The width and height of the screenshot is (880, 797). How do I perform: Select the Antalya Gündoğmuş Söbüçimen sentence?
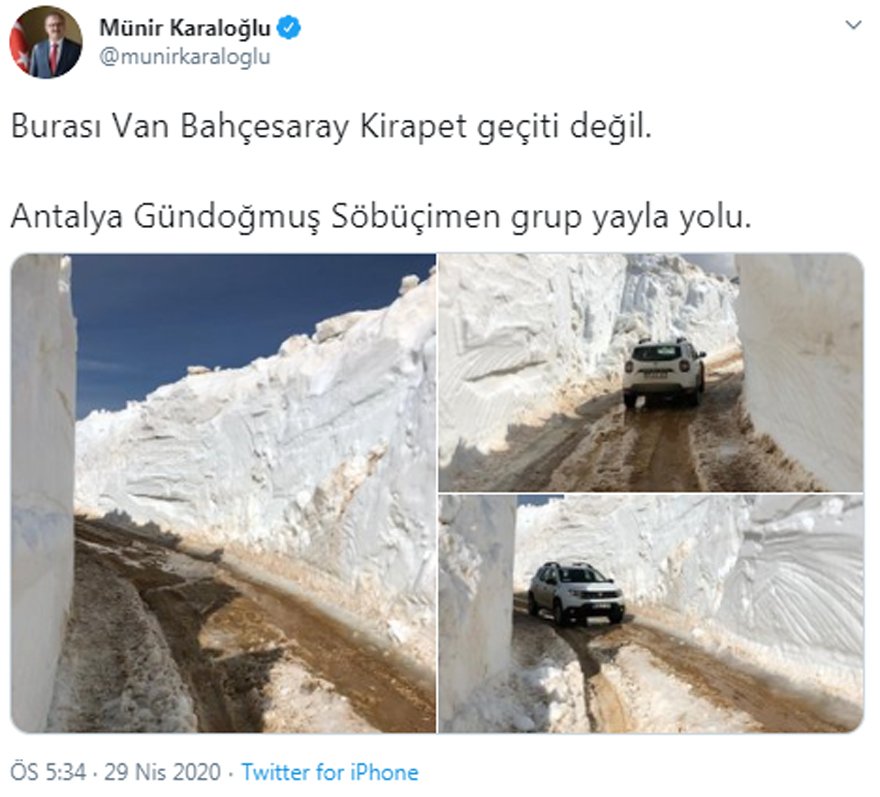tap(381, 217)
